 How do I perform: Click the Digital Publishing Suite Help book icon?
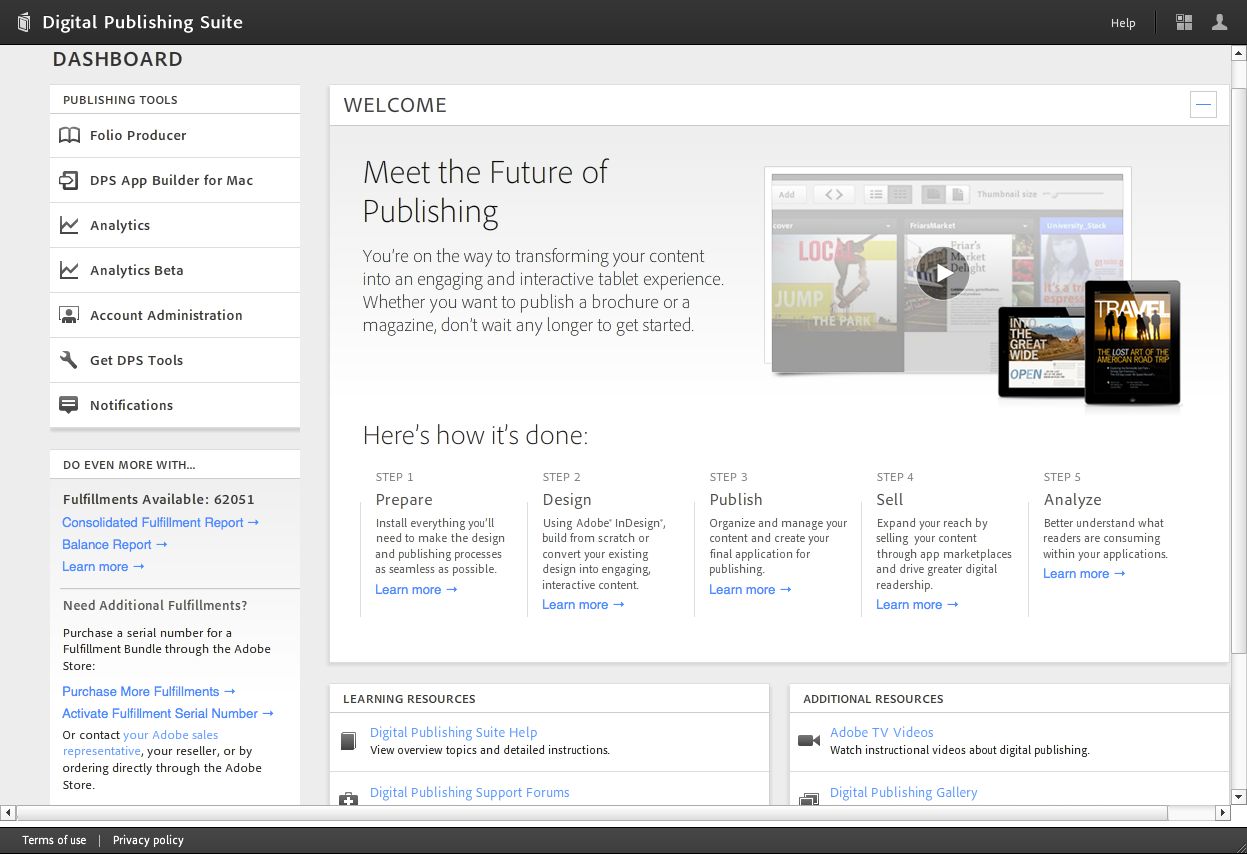(x=348, y=741)
